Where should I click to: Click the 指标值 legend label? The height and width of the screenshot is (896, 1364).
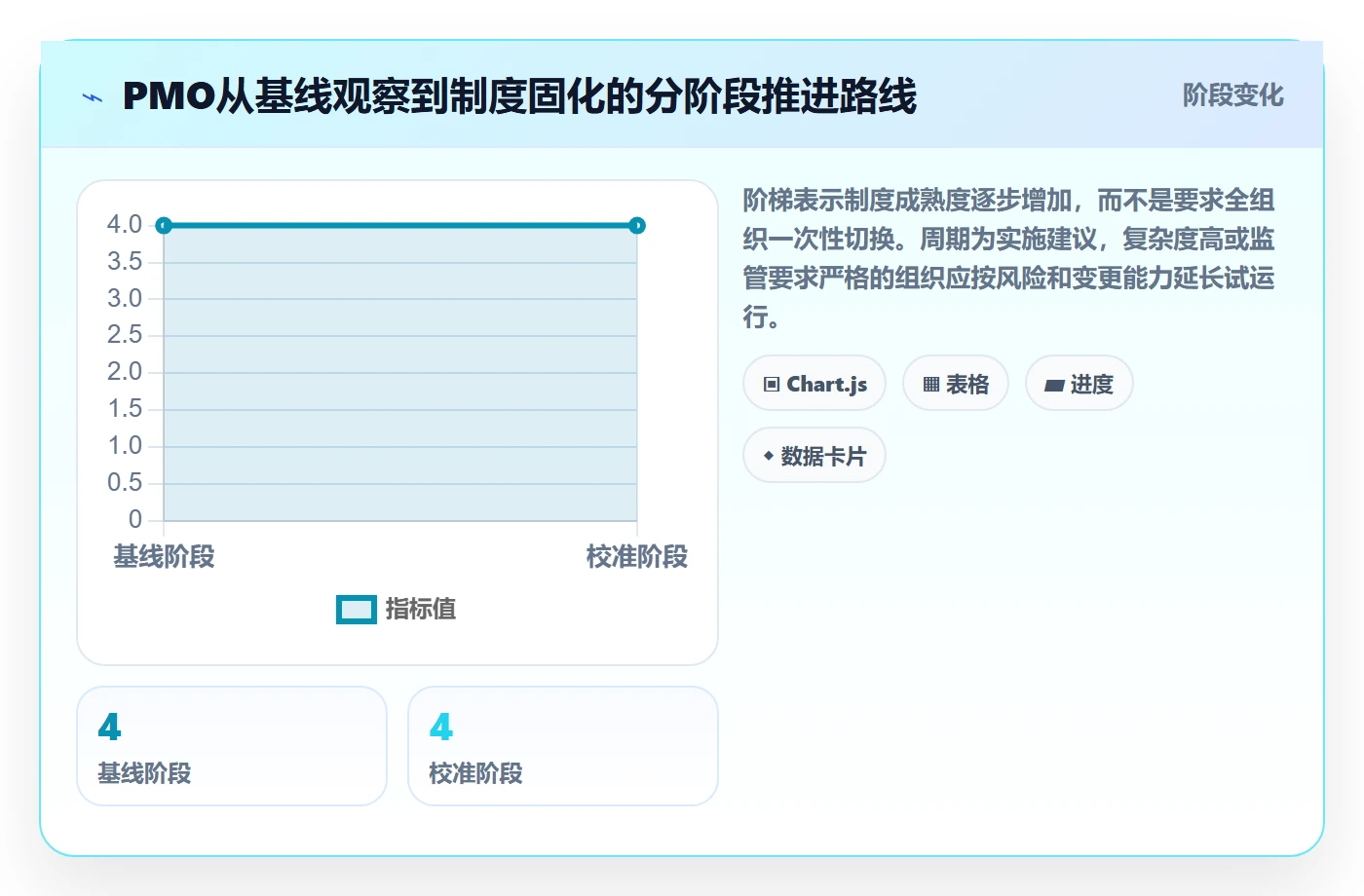click(420, 610)
